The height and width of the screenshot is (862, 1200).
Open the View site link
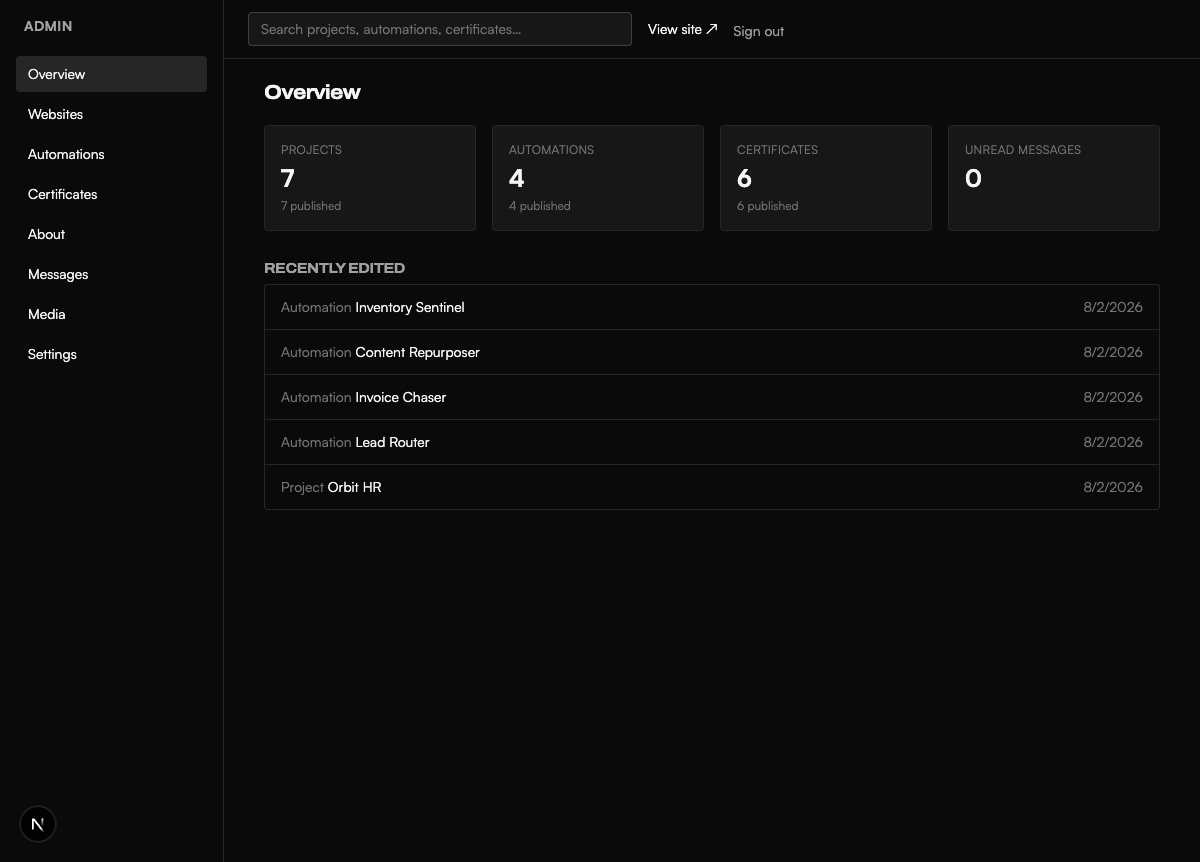click(682, 29)
